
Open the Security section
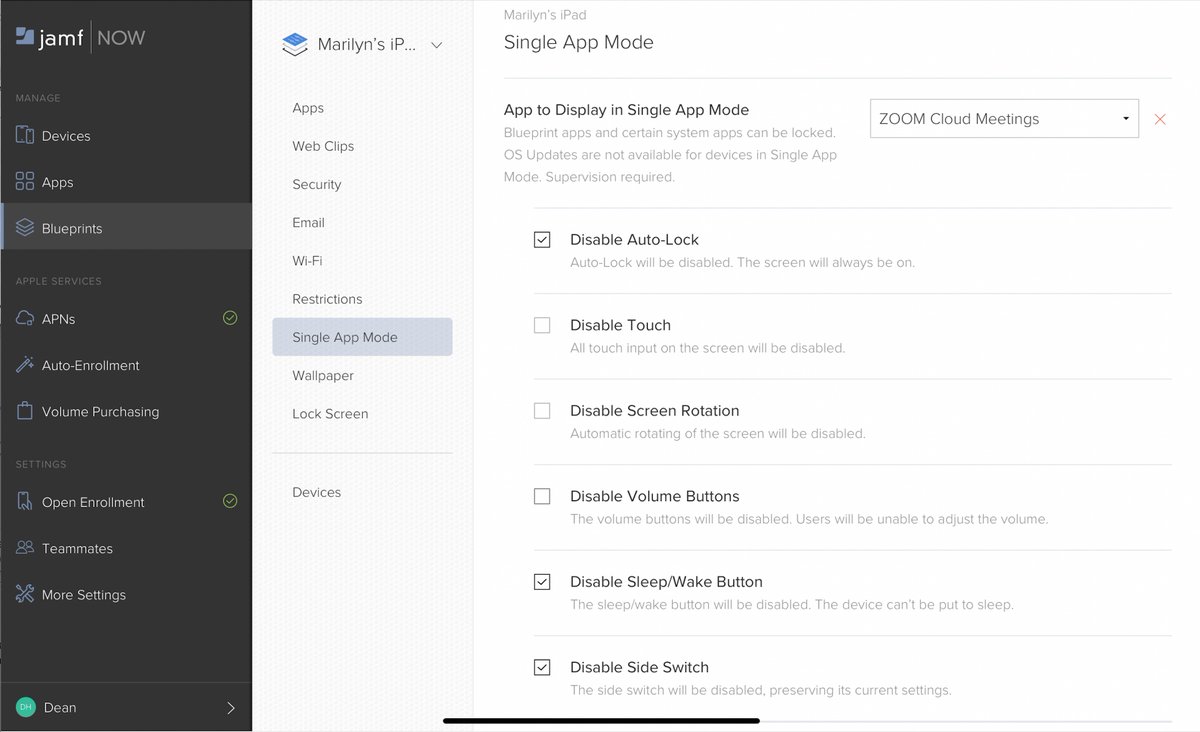317,184
